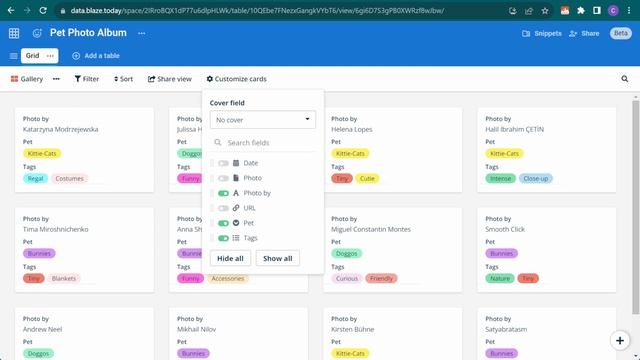Click the Pet Photo Album space icon
The width and height of the screenshot is (640, 360).
37,33
